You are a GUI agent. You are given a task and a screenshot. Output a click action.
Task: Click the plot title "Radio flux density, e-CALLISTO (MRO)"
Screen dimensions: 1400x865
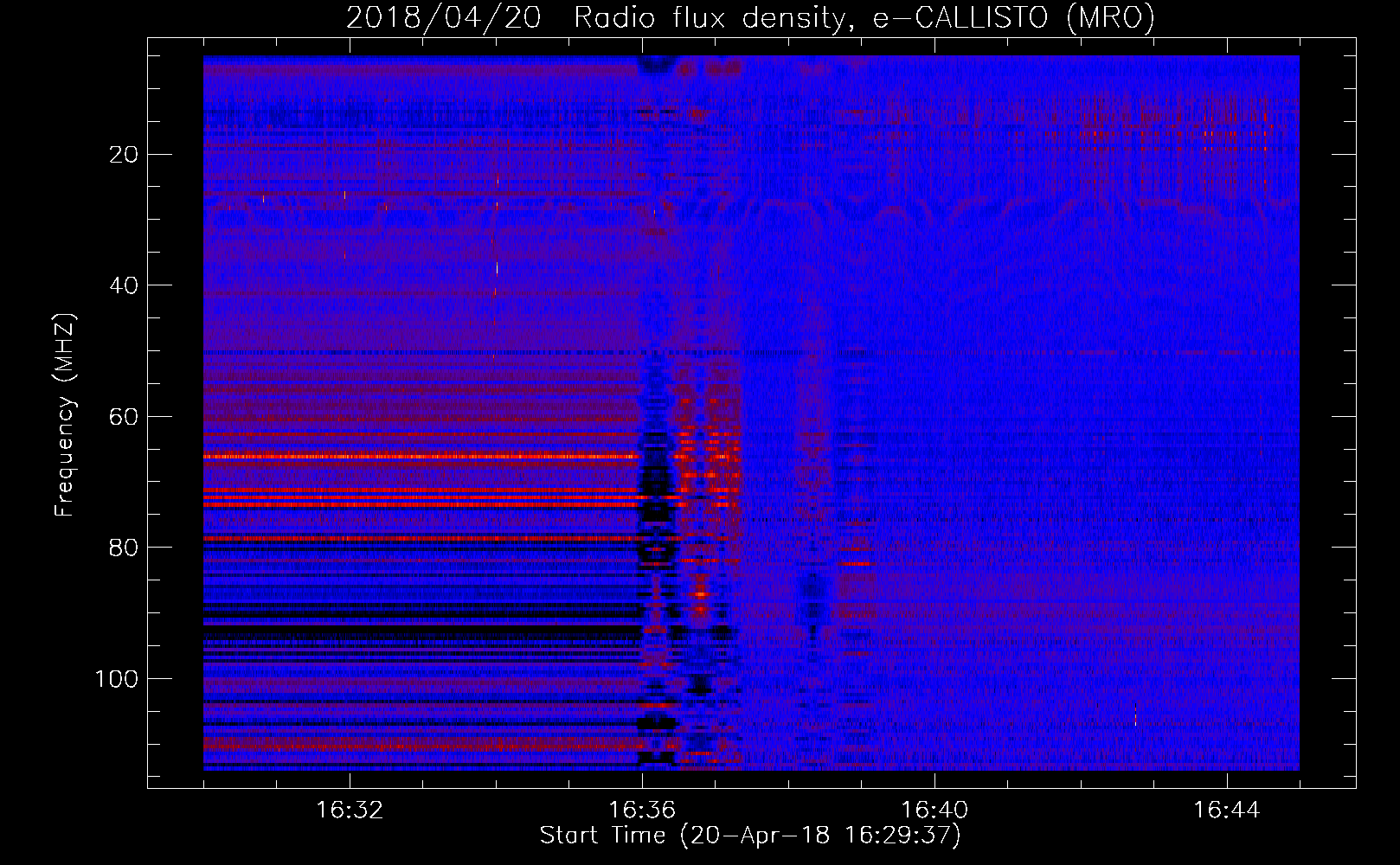tap(864, 17)
